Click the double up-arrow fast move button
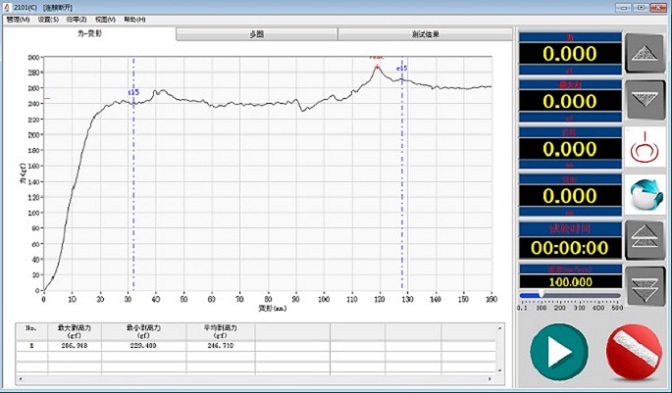 click(645, 240)
